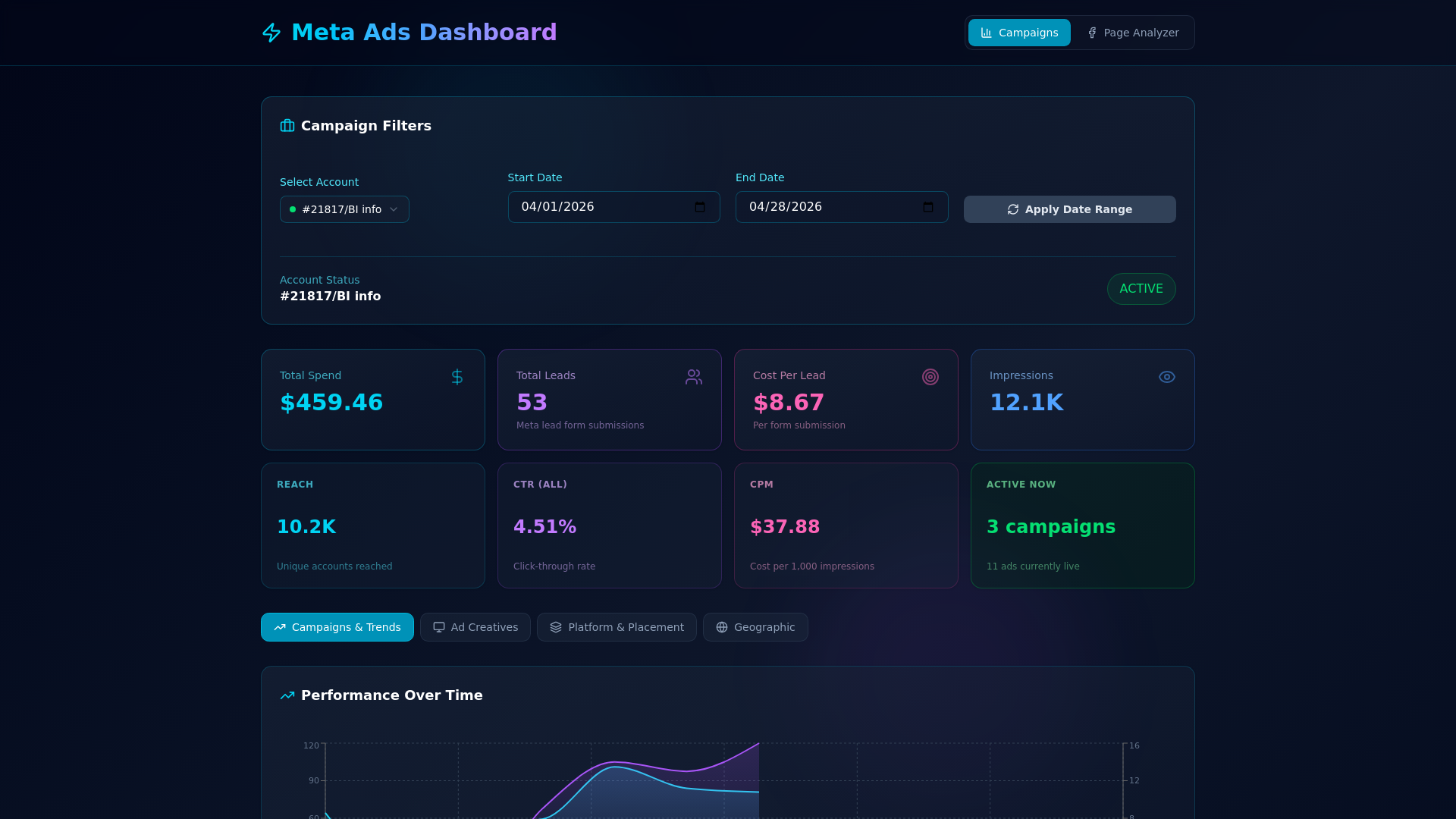Image resolution: width=1456 pixels, height=819 pixels.
Task: Click the layers icon in Platform & Placement
Action: pyautogui.click(x=556, y=627)
